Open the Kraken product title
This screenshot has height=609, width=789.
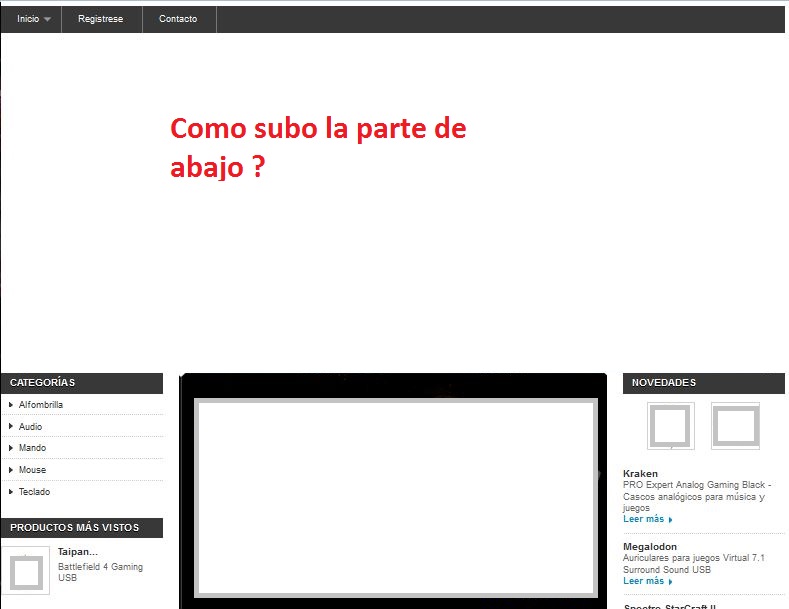pos(640,473)
